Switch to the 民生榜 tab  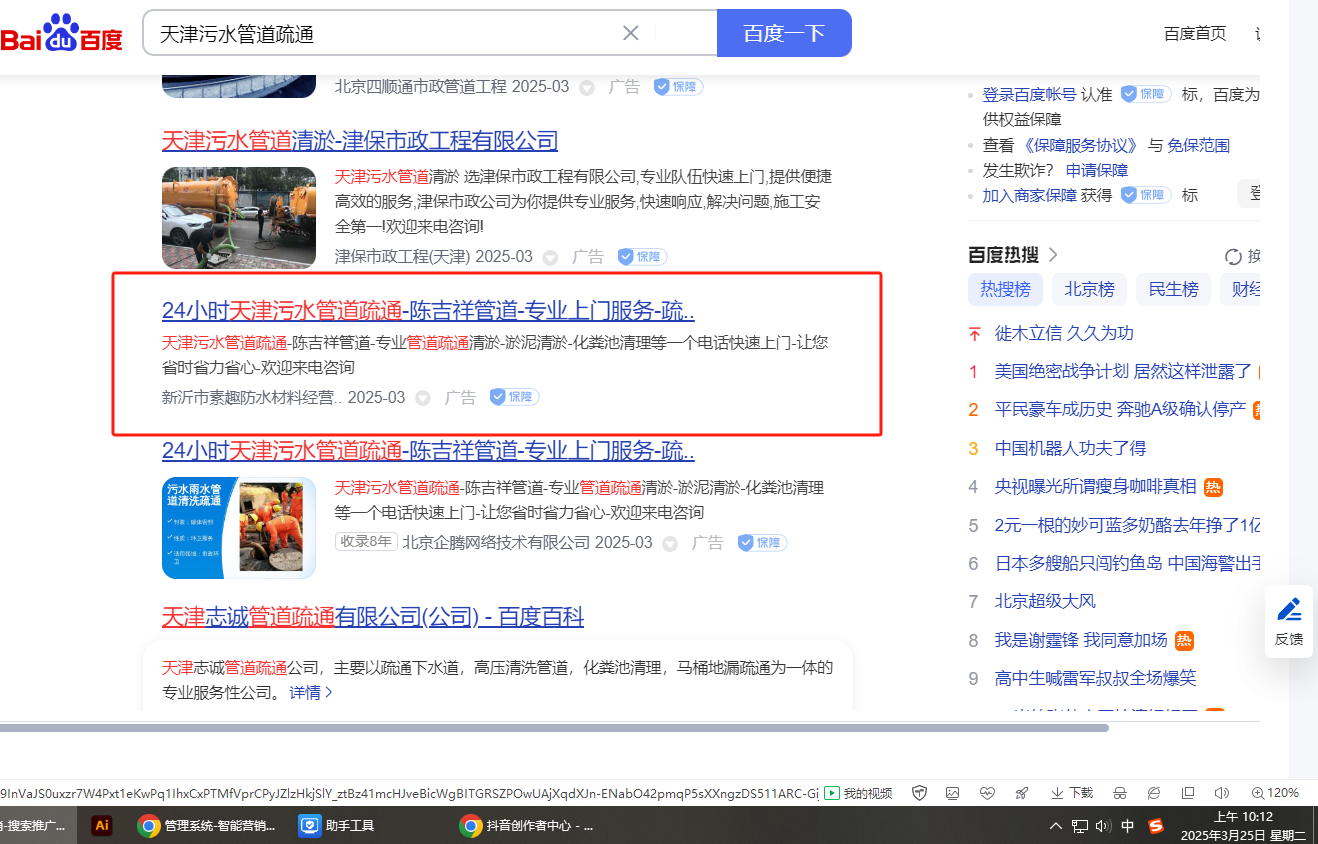coord(1173,290)
